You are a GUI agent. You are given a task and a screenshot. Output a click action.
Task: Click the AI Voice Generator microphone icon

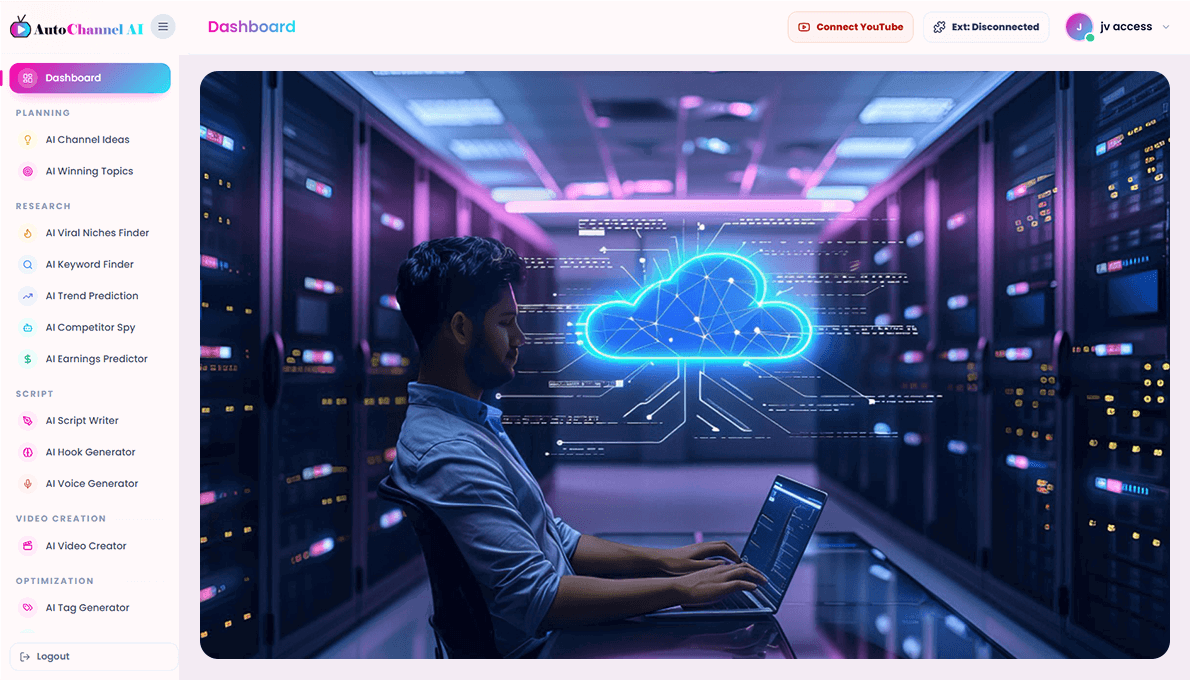click(28, 483)
